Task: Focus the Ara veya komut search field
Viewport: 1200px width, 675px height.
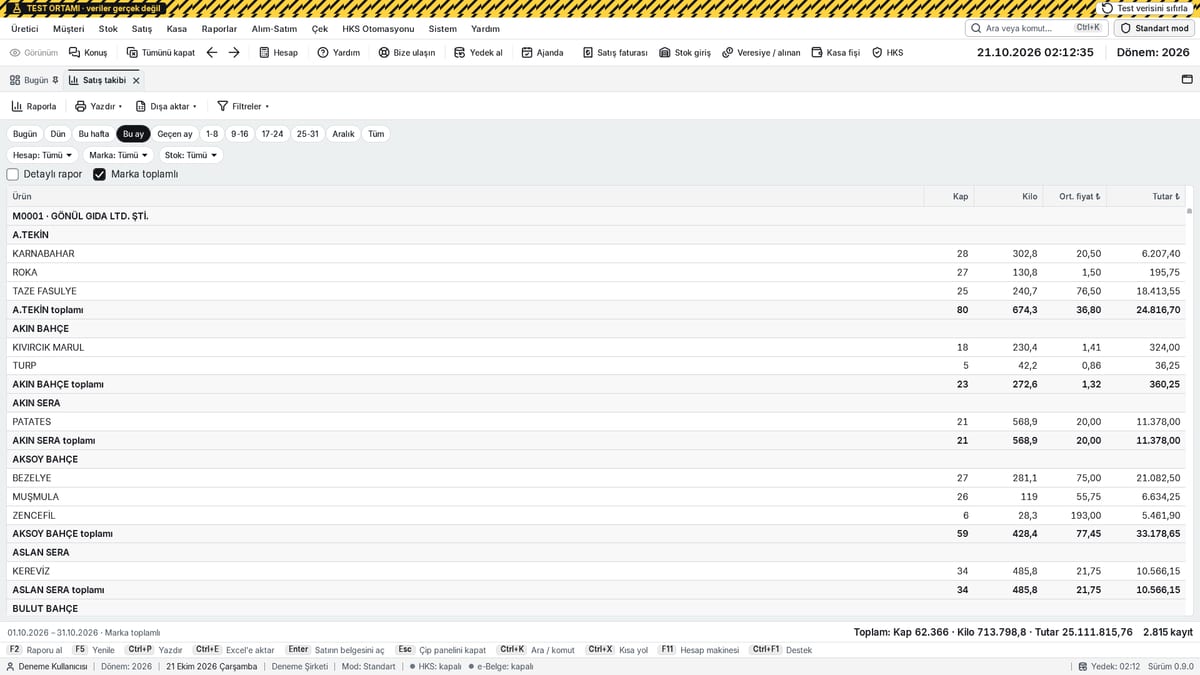Action: pyautogui.click(x=1036, y=28)
